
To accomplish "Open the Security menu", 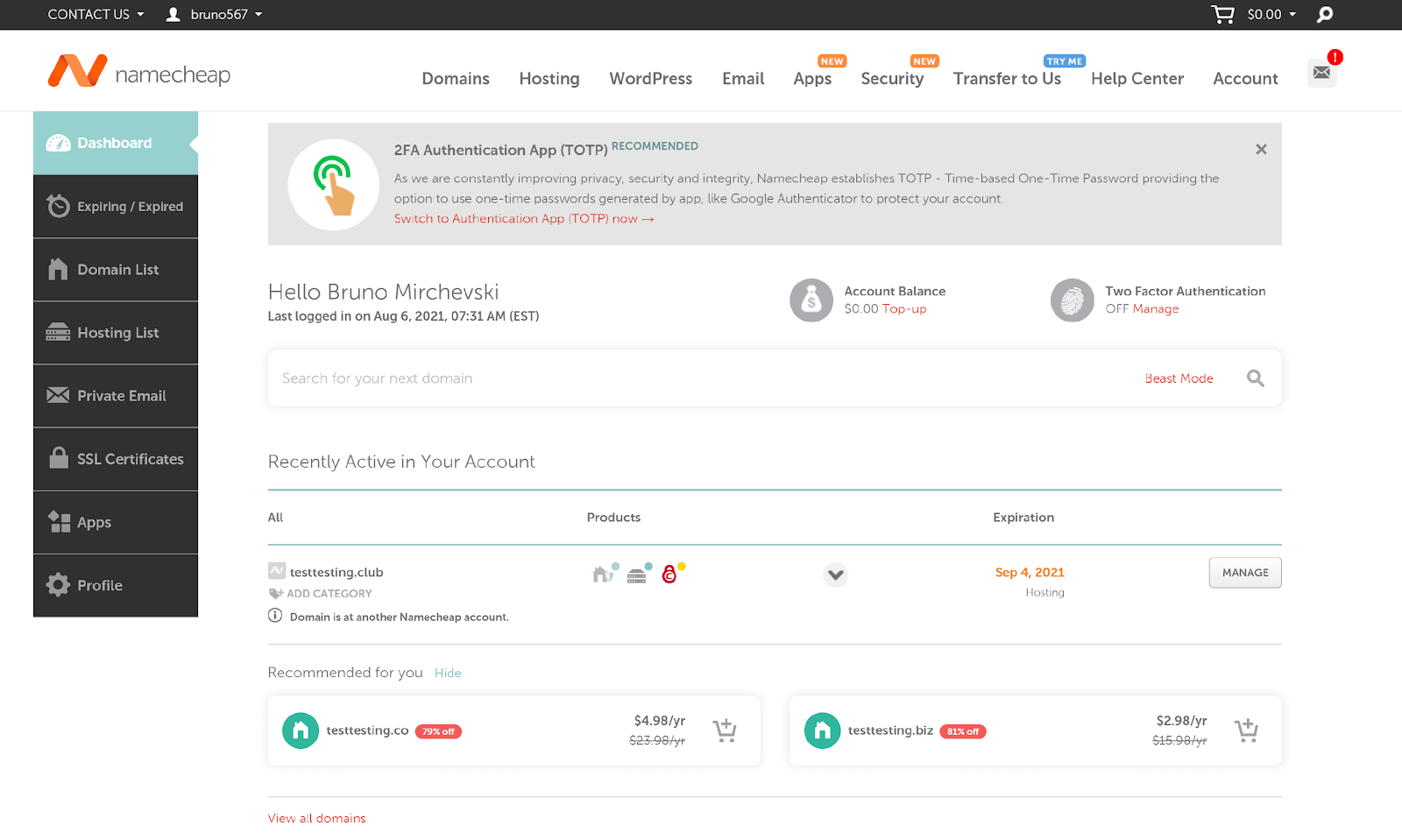I will (x=892, y=79).
